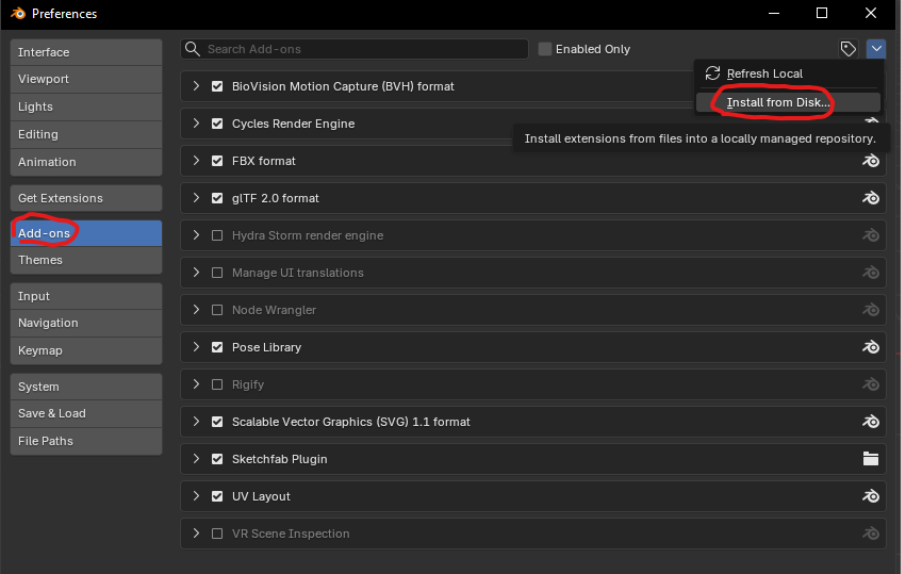Image resolution: width=901 pixels, height=574 pixels.
Task: Expand FBX format add-on details
Action: point(196,161)
